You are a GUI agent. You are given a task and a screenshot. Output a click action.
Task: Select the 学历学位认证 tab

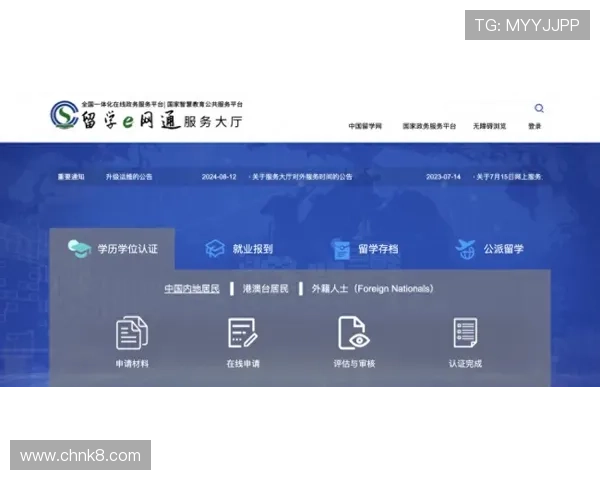(112, 249)
